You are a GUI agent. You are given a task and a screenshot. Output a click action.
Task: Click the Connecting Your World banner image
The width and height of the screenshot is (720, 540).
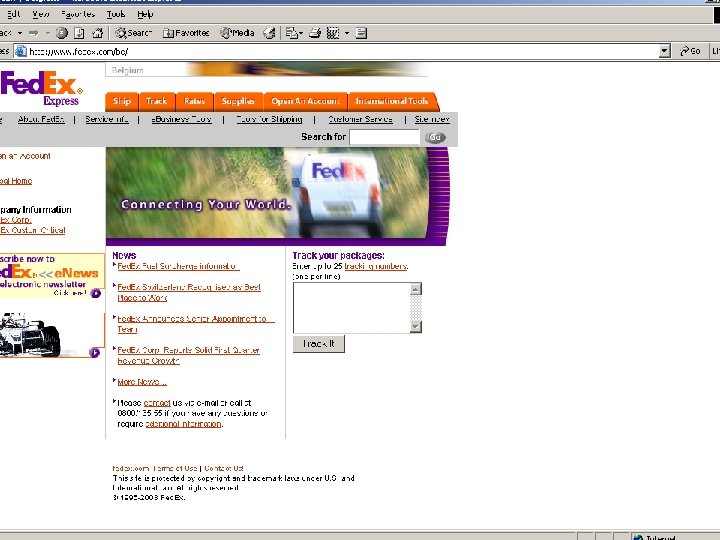coord(277,196)
